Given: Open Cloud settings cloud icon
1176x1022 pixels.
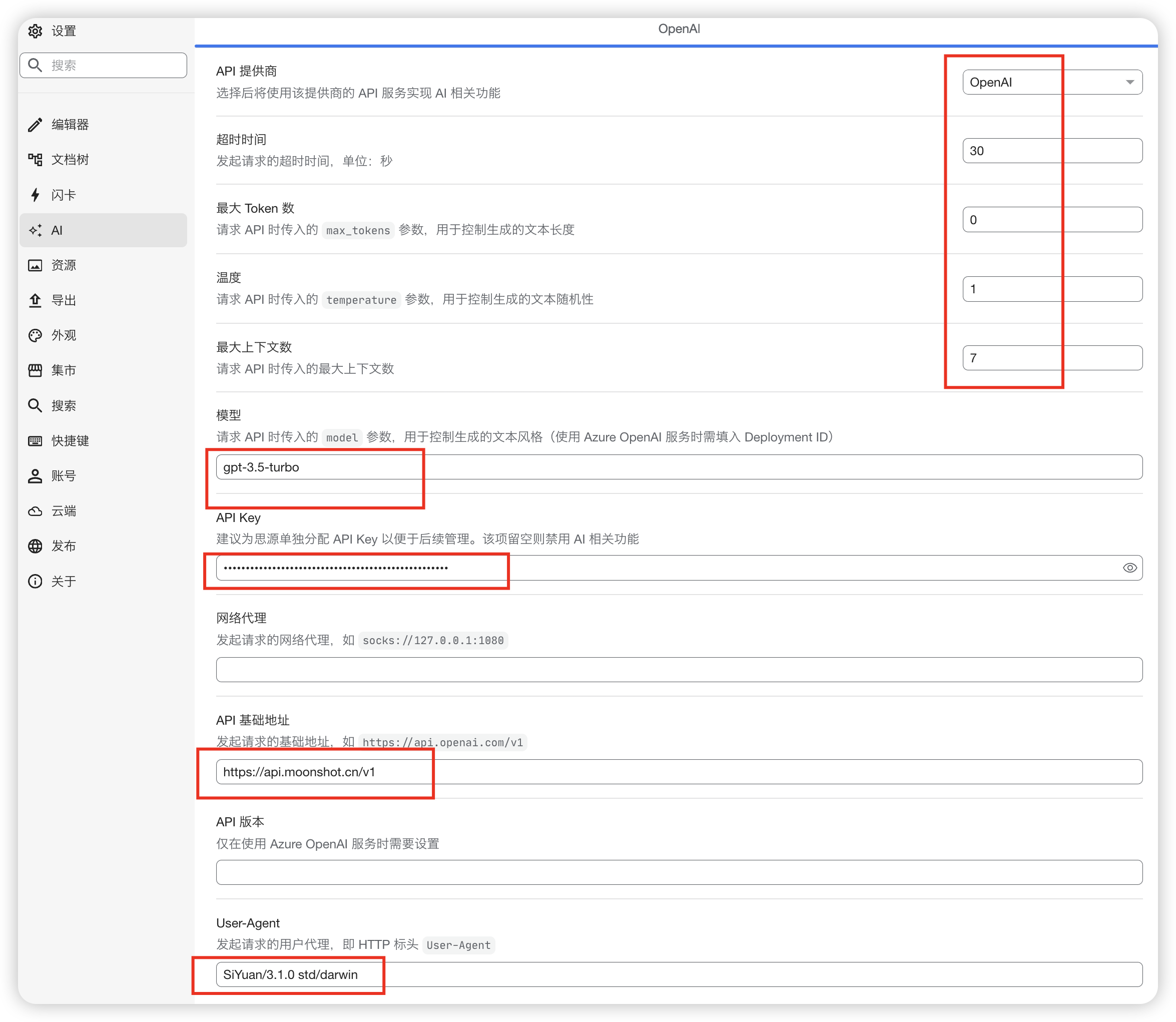Looking at the screenshot, I should [x=36, y=511].
